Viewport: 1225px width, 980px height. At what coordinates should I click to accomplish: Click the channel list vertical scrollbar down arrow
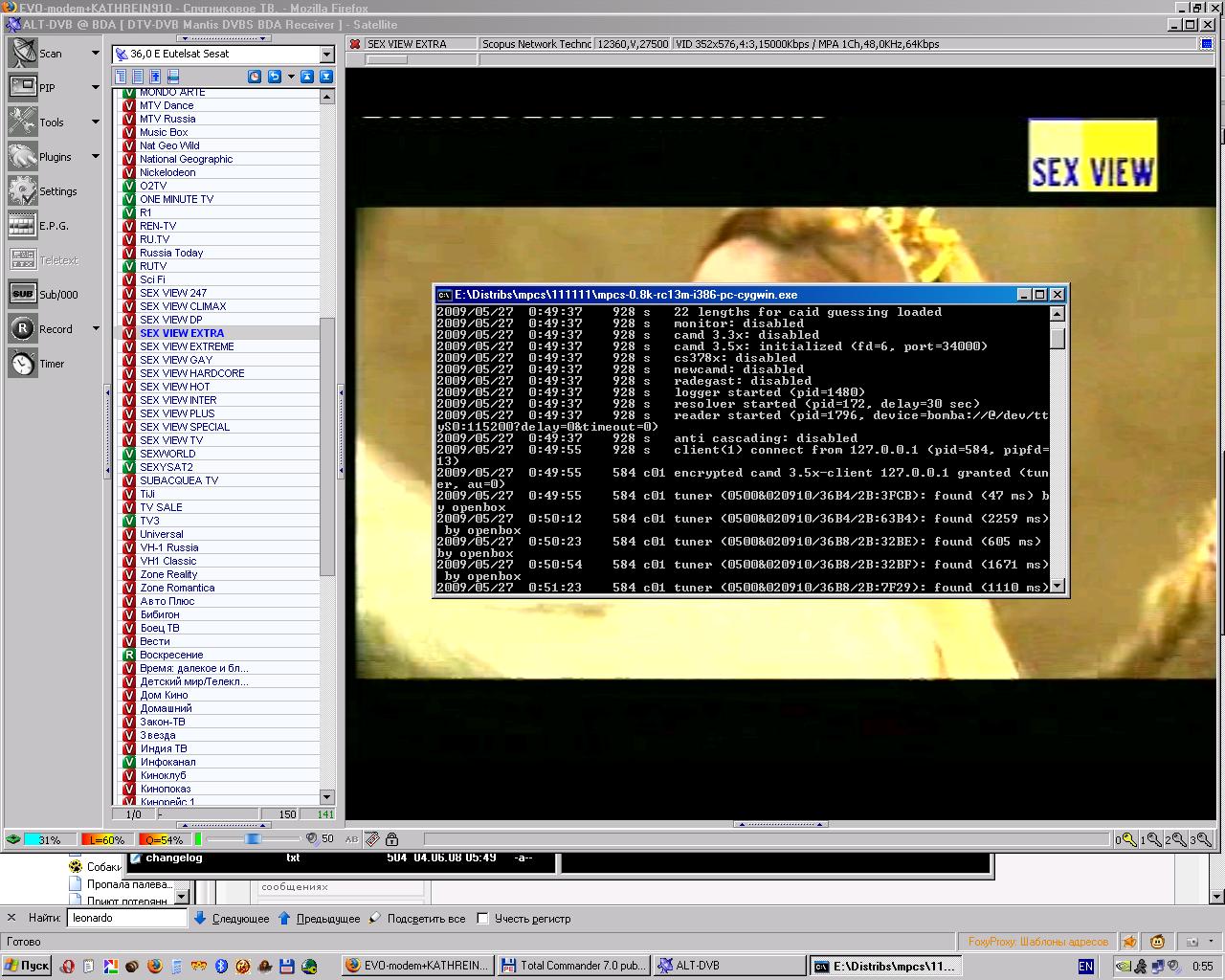[x=326, y=797]
